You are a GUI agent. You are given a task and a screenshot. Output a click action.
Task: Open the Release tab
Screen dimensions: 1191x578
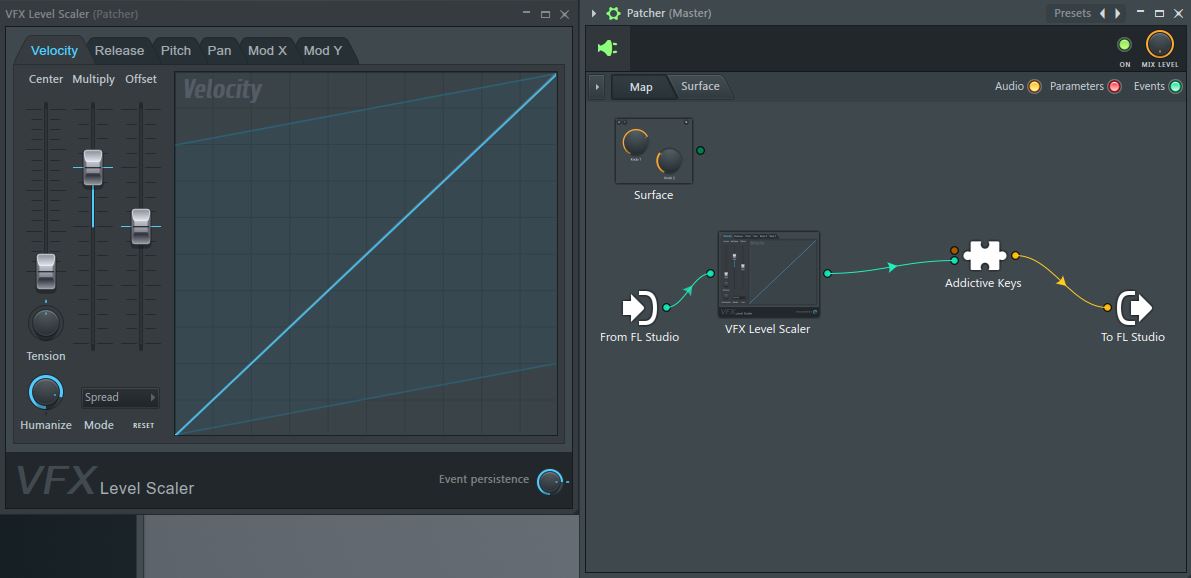pos(119,51)
